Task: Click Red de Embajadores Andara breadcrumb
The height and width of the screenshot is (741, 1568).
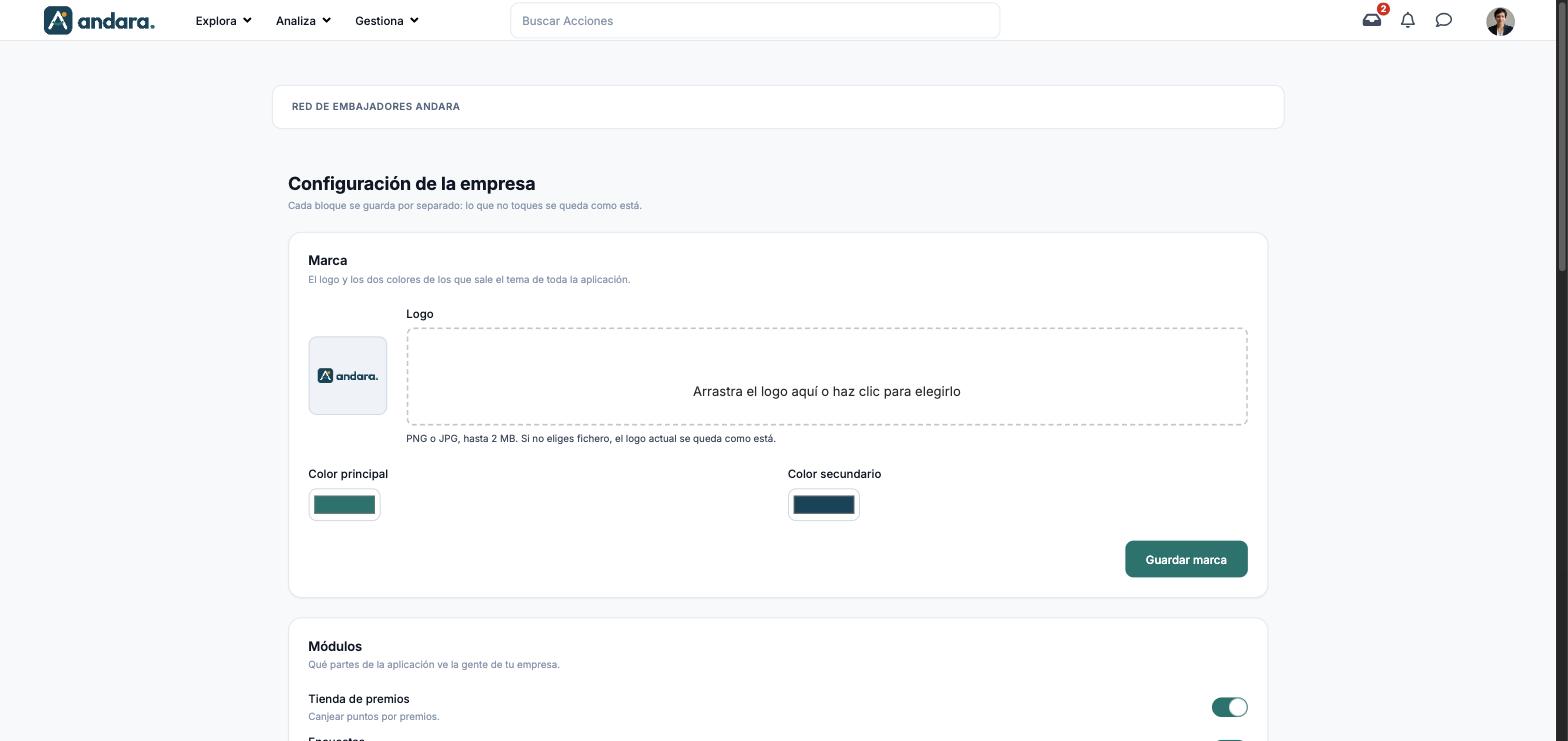Action: [x=376, y=106]
